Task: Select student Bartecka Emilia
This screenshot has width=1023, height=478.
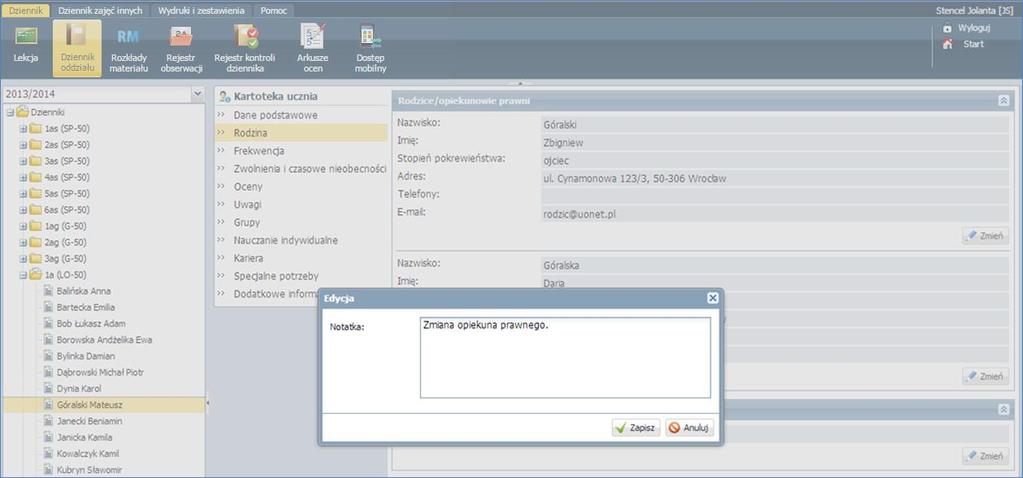Action: 84,307
